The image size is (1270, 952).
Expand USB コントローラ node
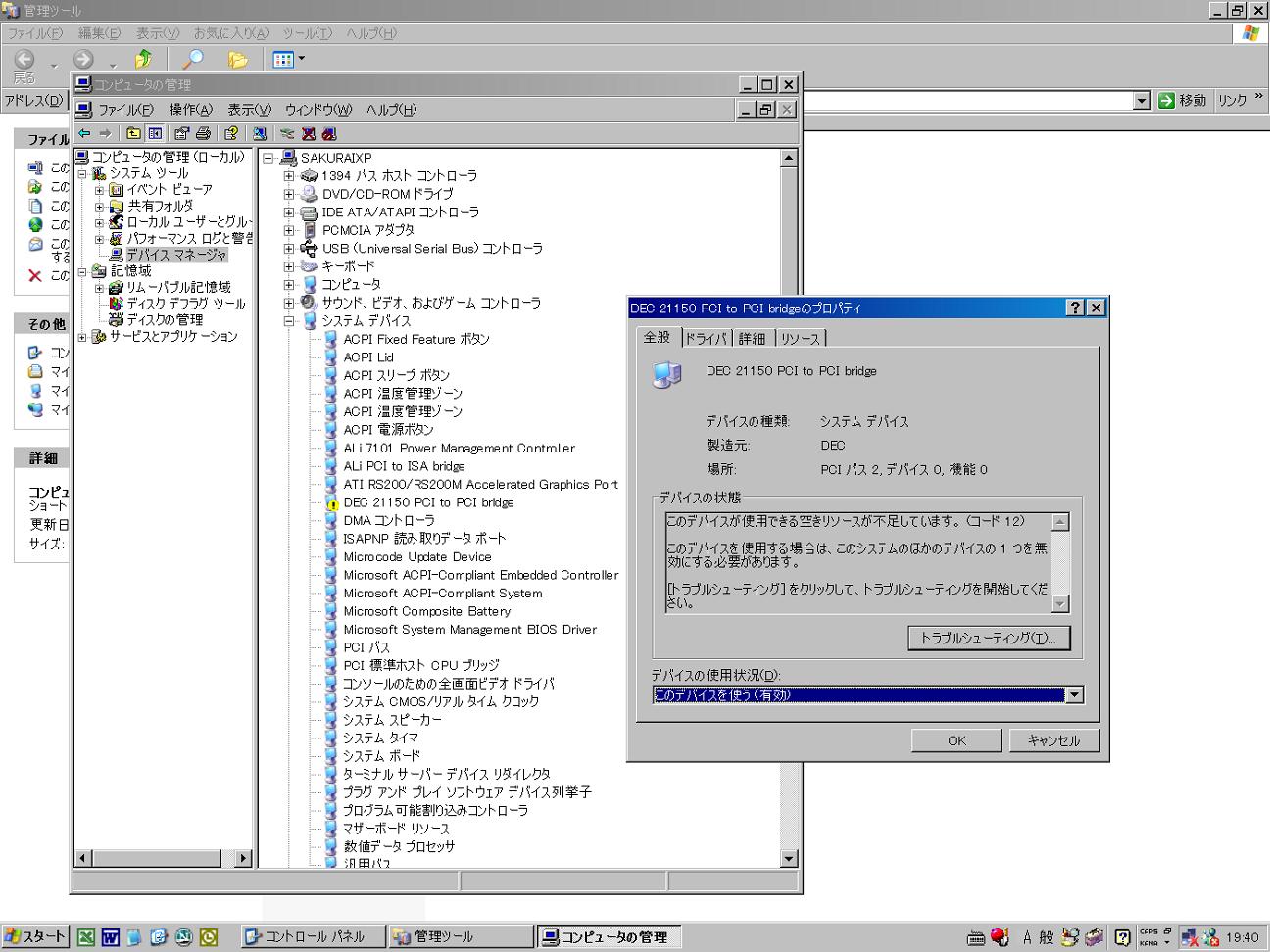point(289,249)
